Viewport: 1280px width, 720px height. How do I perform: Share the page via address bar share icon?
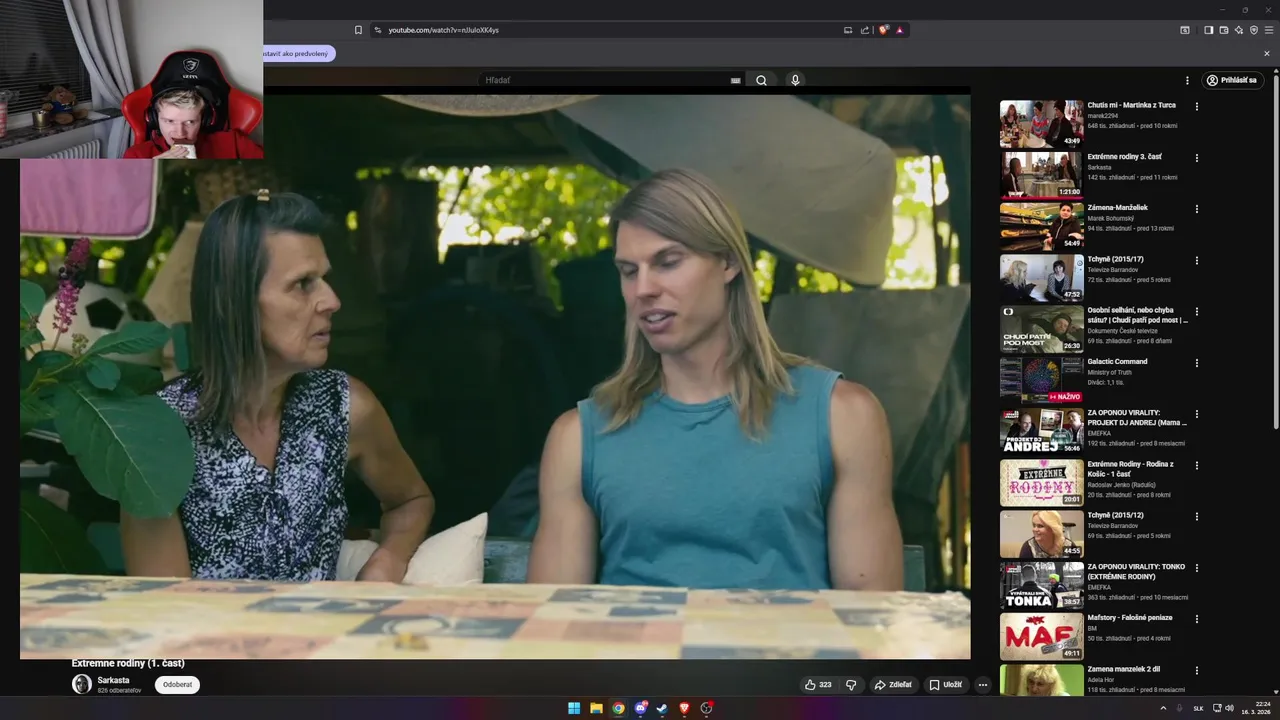(865, 30)
